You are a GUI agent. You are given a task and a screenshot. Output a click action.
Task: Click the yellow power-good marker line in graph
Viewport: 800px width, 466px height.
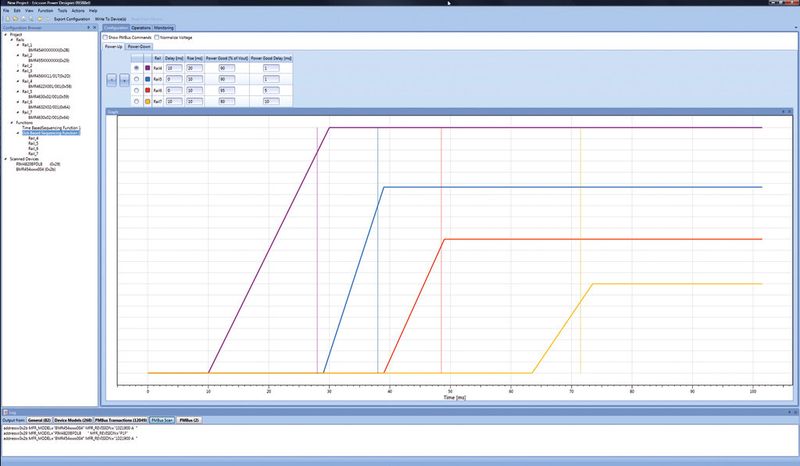pyautogui.click(x=580, y=250)
